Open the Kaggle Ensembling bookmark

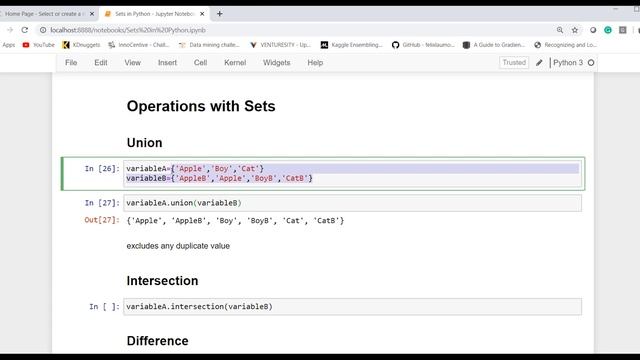pos(351,45)
